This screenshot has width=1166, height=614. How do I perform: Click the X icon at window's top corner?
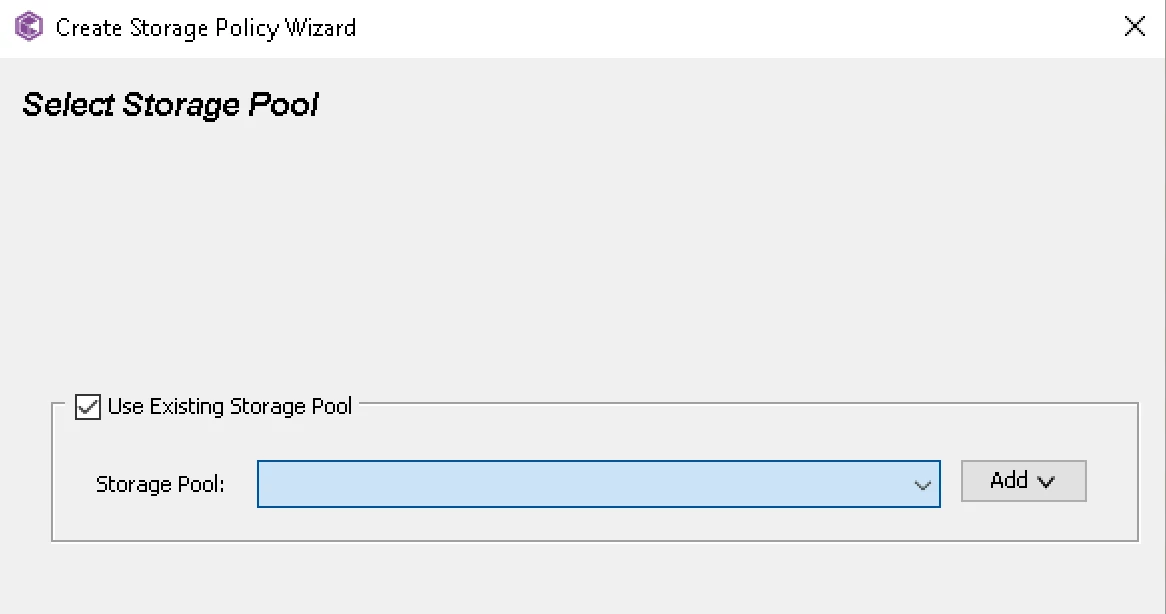click(x=1135, y=27)
